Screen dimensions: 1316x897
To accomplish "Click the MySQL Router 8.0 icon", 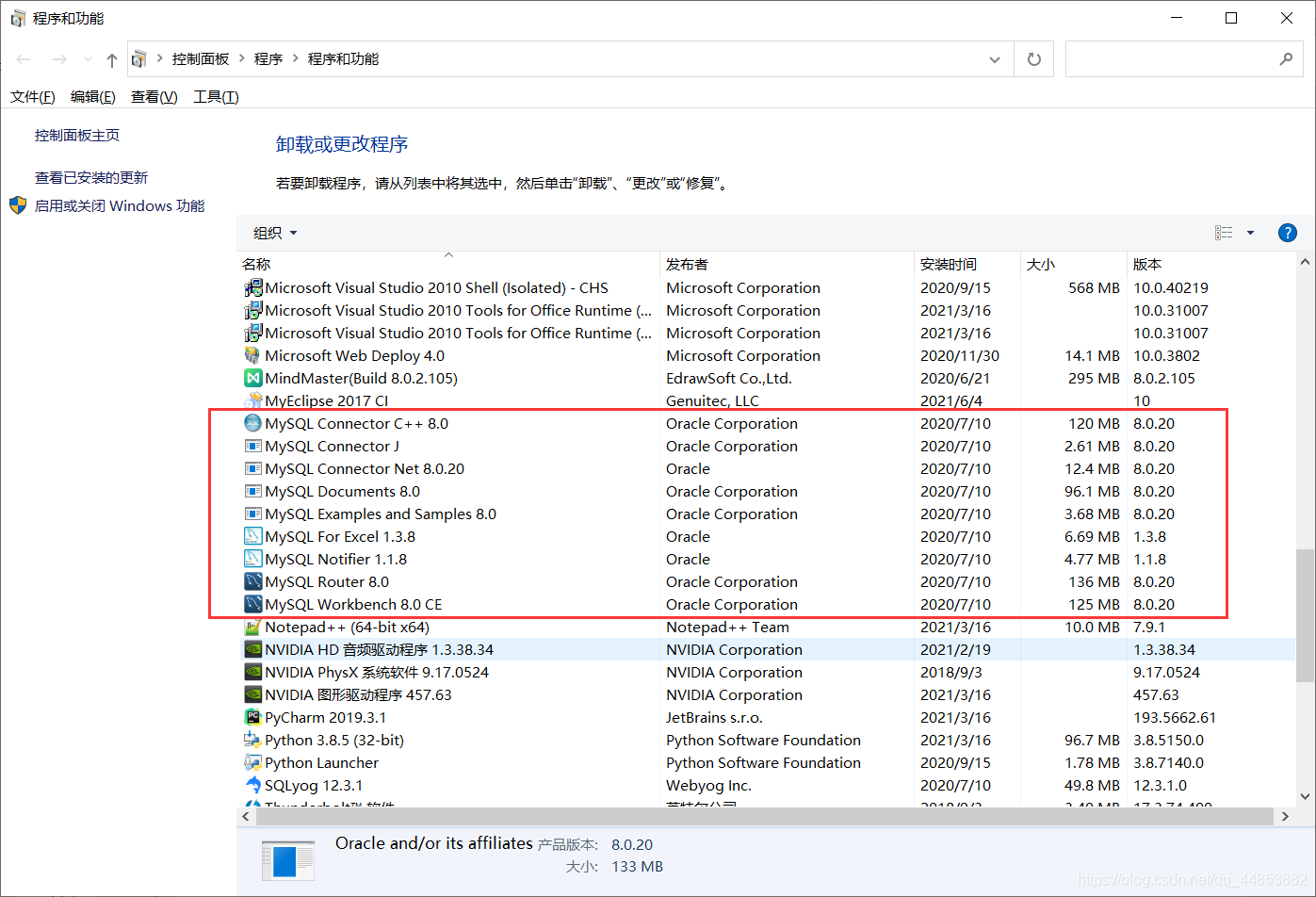I will [x=252, y=581].
